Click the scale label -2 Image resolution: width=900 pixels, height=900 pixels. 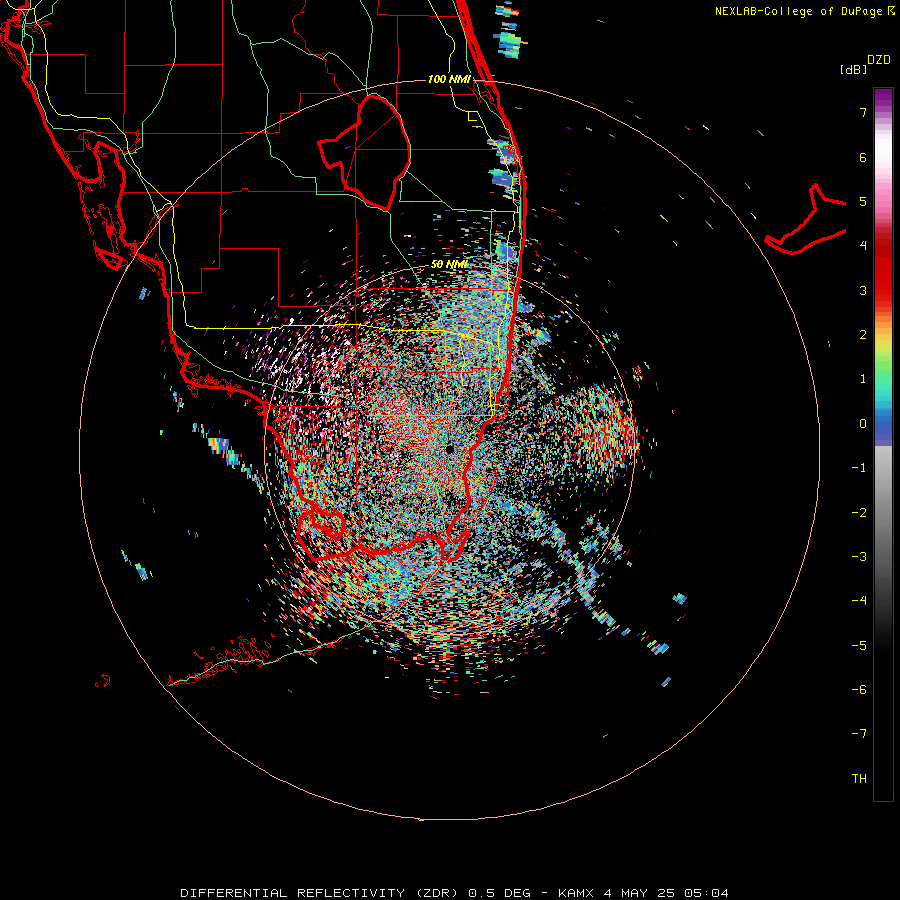pyautogui.click(x=859, y=513)
